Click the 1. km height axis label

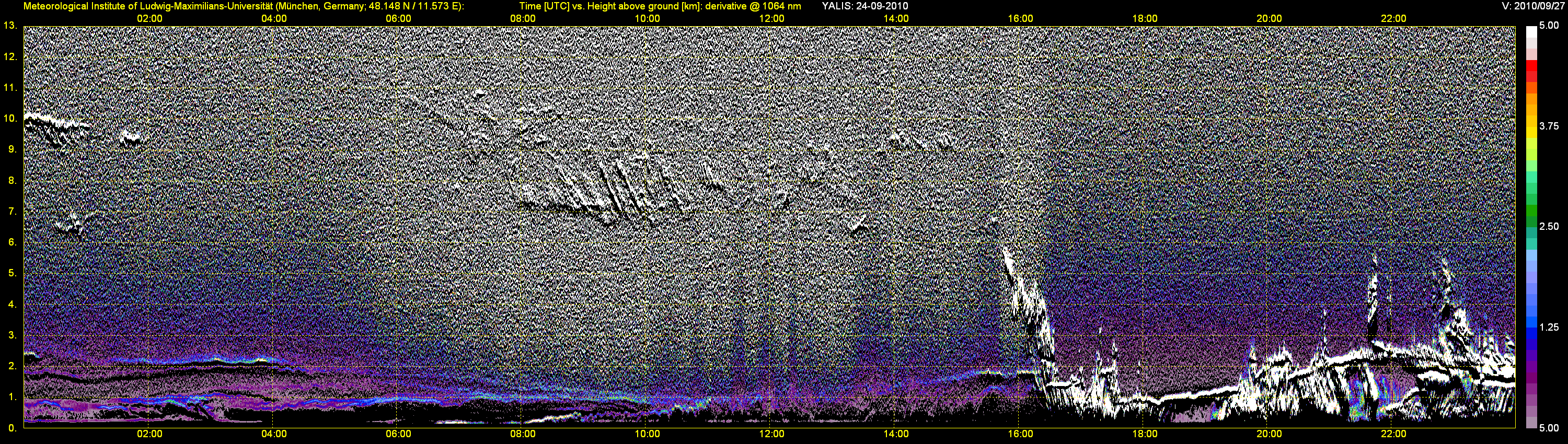(12, 397)
